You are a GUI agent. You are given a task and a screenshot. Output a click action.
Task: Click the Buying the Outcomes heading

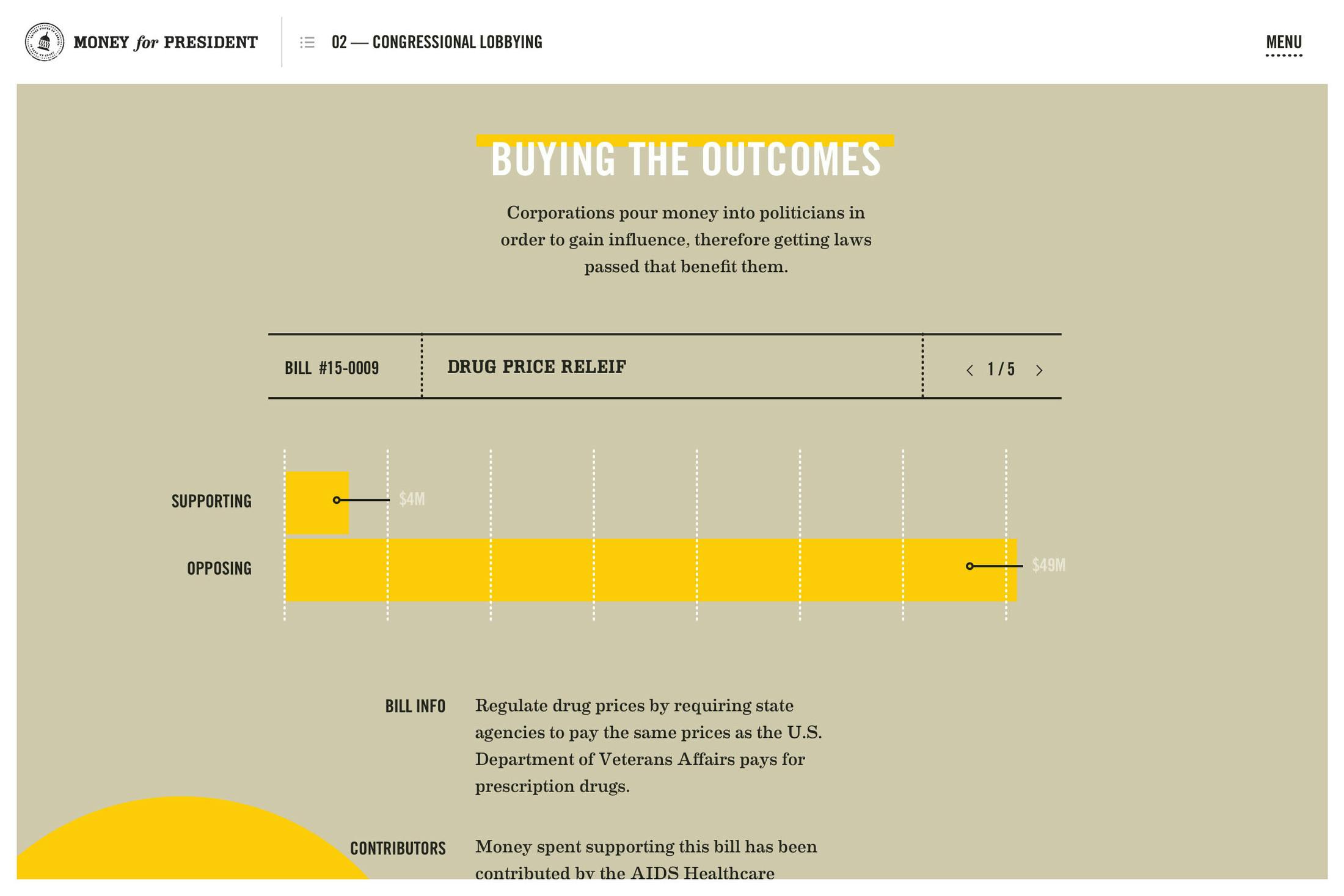coord(685,159)
